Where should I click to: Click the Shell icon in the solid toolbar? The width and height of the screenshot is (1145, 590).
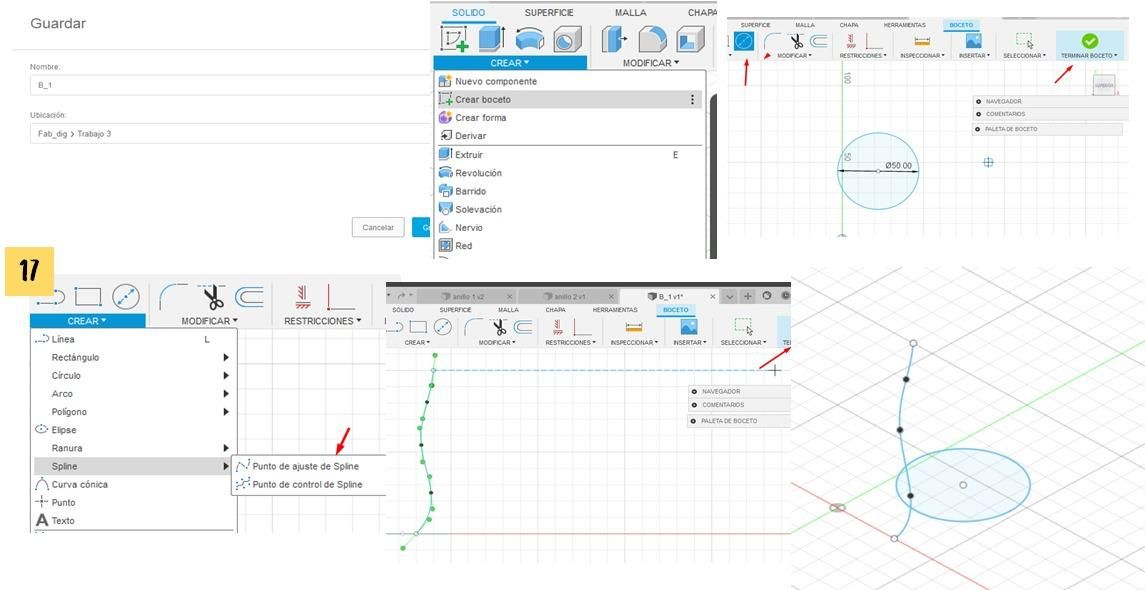pyautogui.click(x=689, y=39)
